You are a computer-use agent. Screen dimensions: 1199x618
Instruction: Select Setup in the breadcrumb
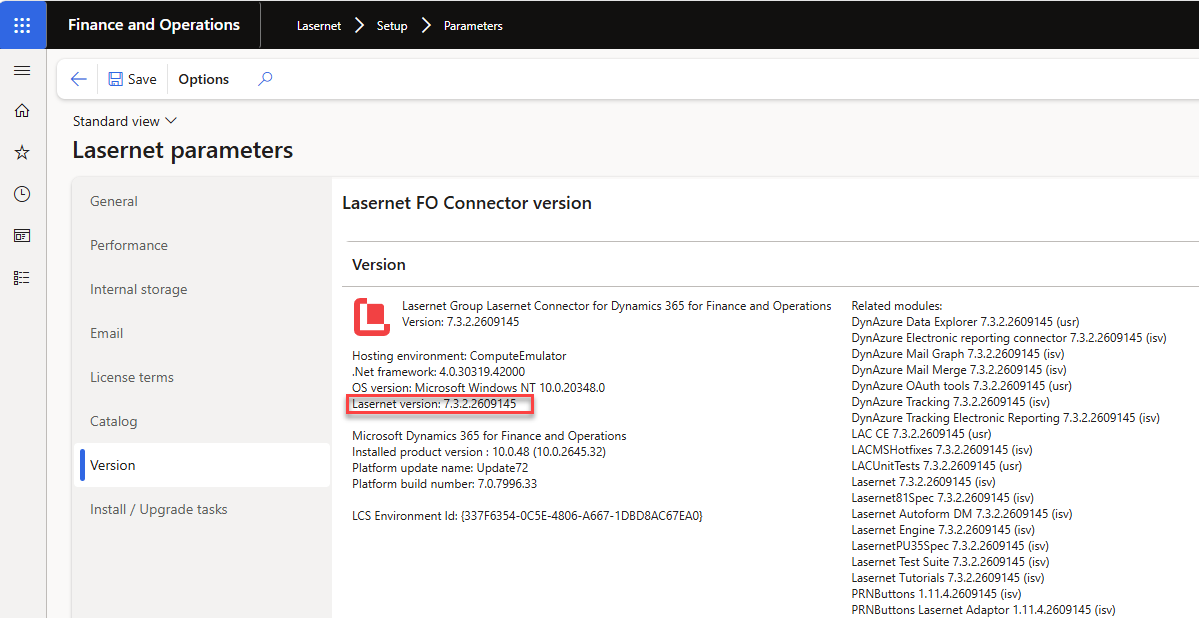tap(392, 25)
